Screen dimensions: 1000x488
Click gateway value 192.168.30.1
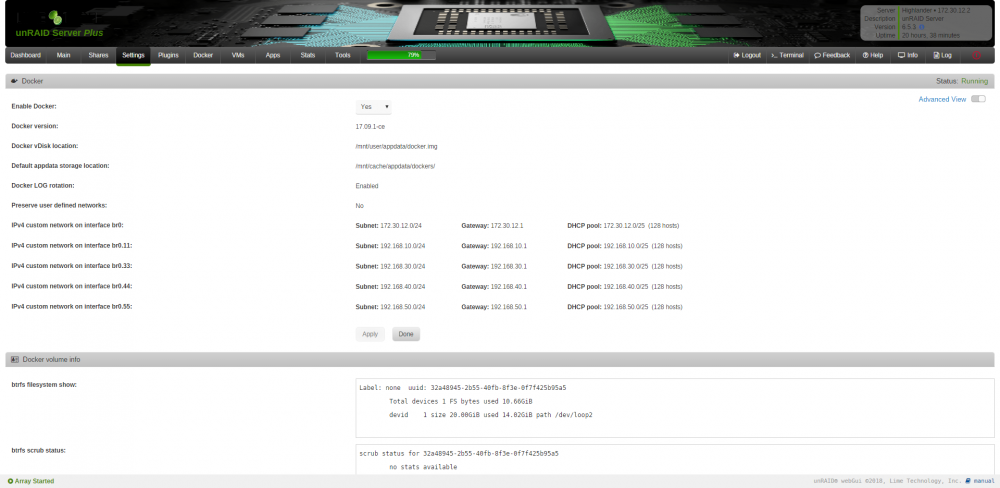coord(508,266)
